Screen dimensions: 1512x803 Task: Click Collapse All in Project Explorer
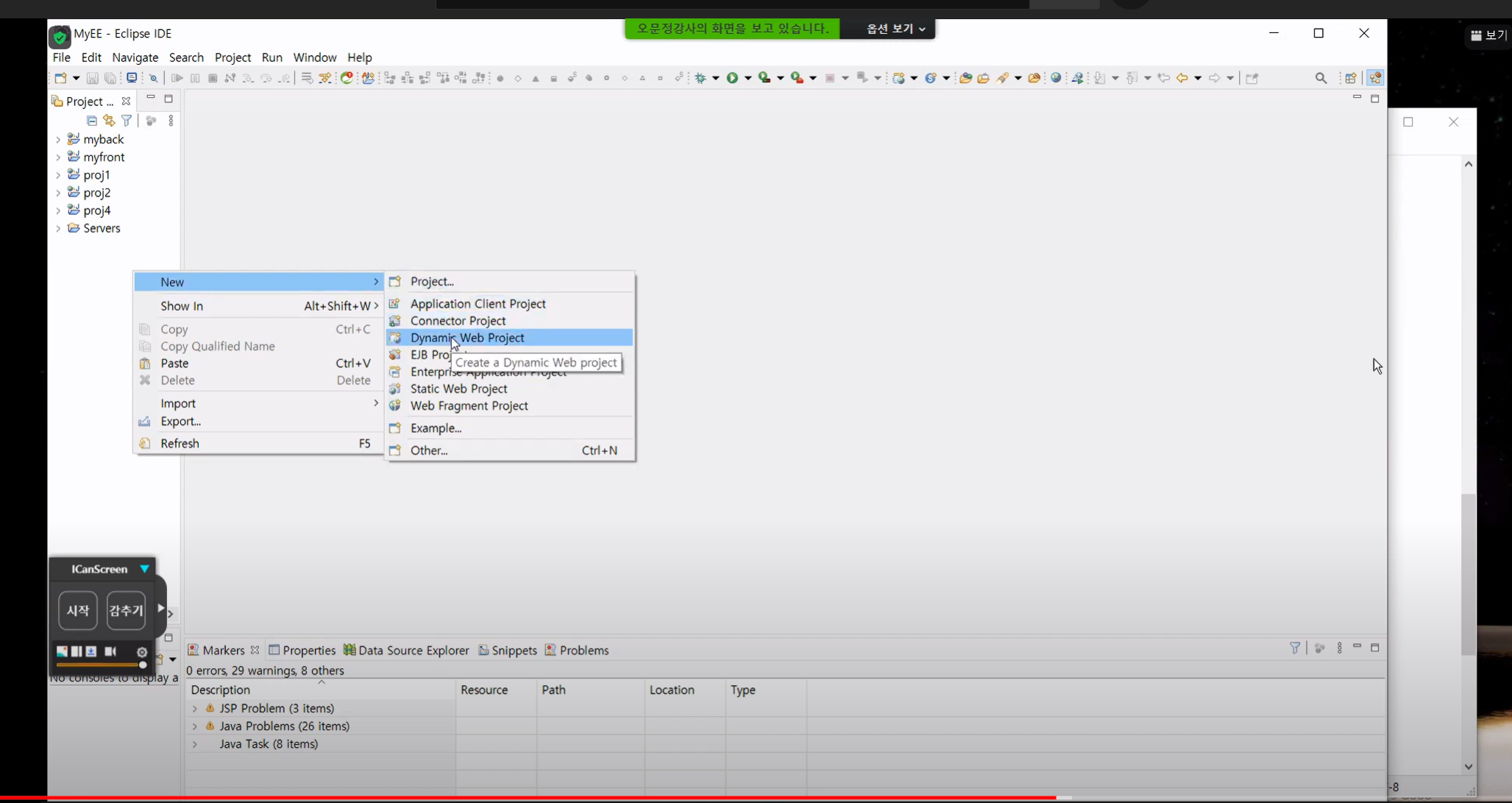click(x=91, y=121)
